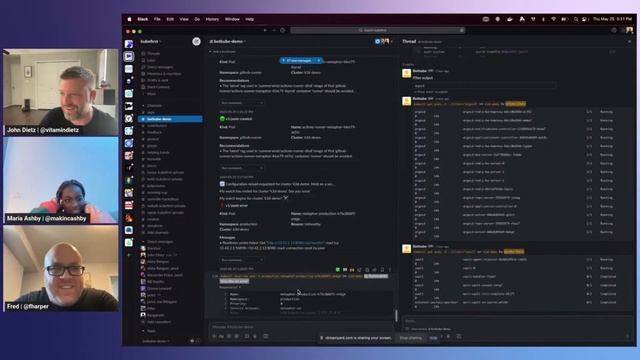Viewport: 640px width, 360px height.
Task: Open the Slack help icon
Action: [x=614, y=30]
